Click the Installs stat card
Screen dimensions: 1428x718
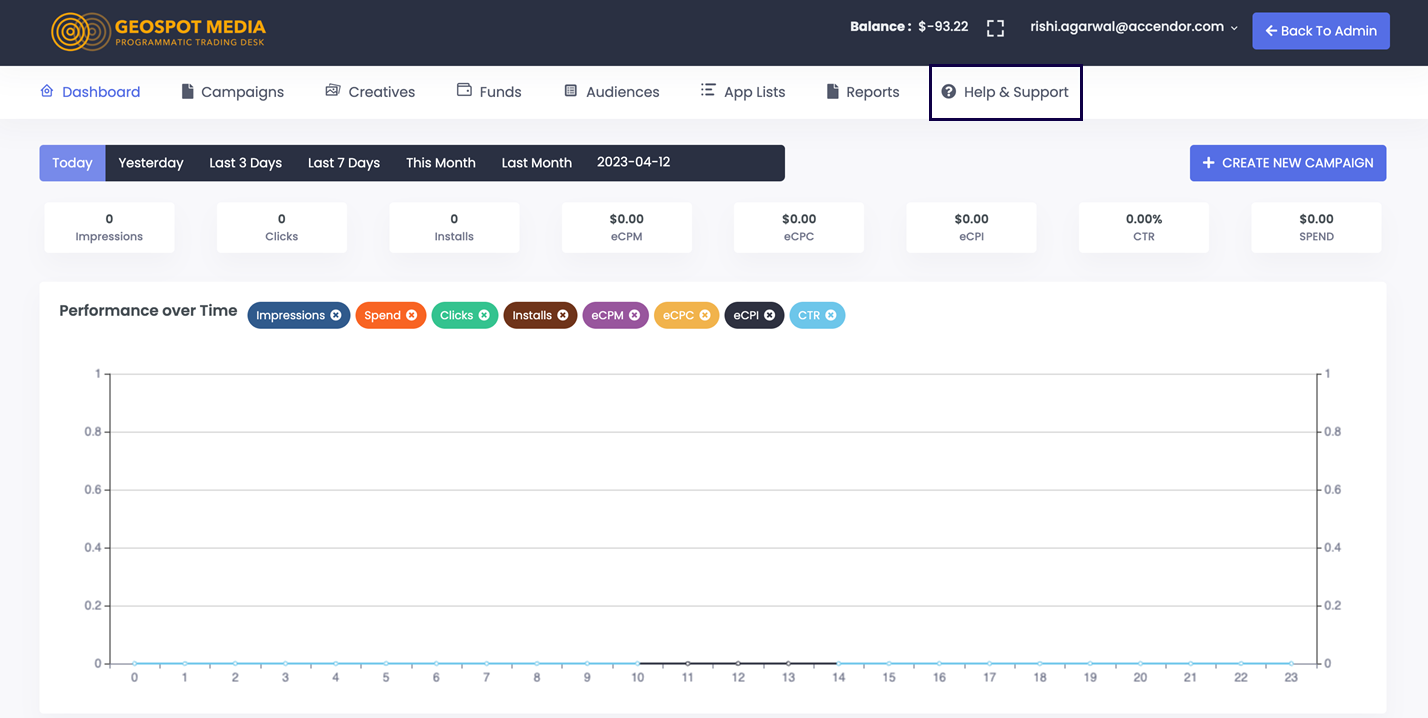coord(454,227)
